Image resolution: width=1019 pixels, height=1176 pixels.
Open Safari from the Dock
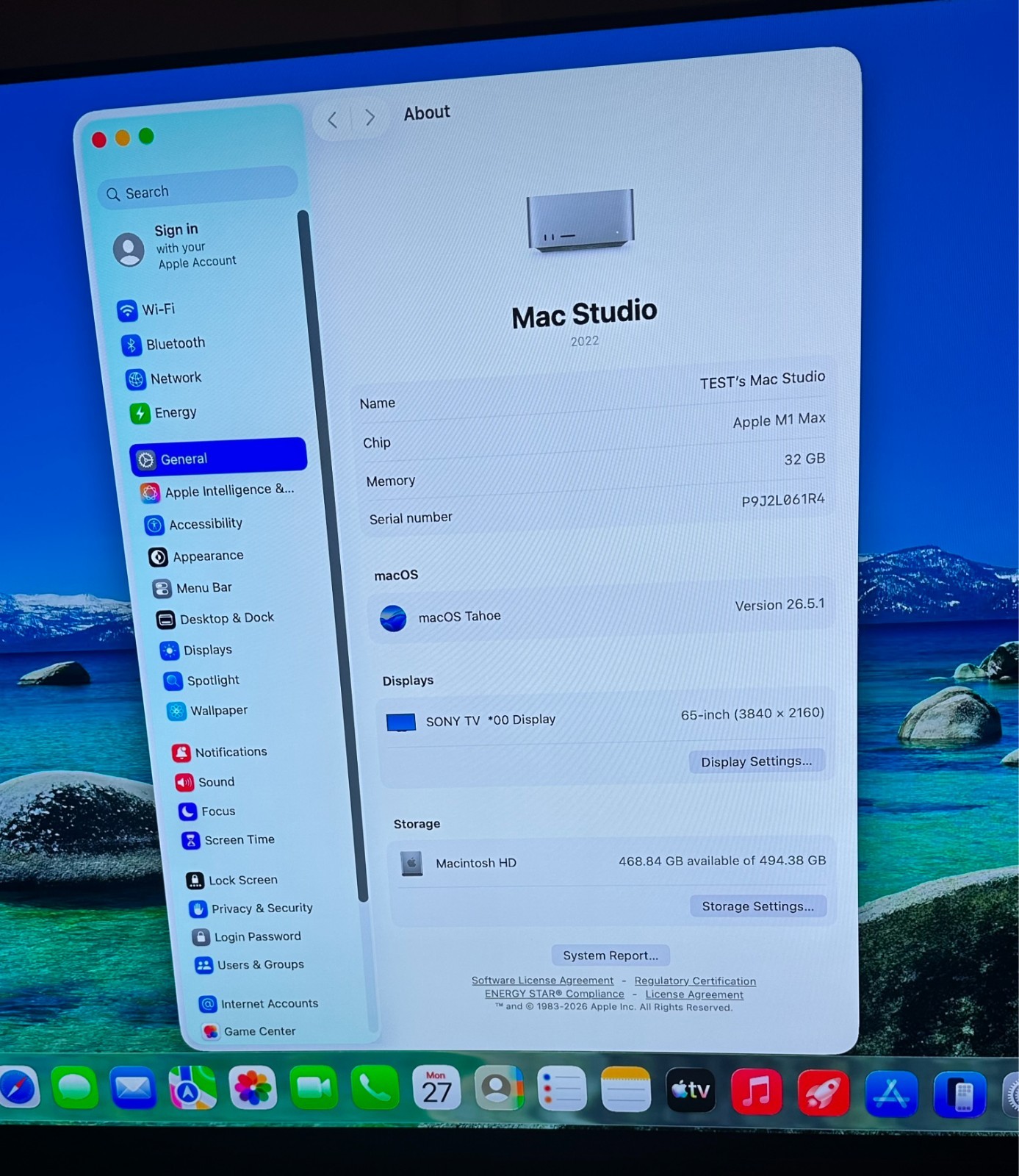(x=18, y=1089)
